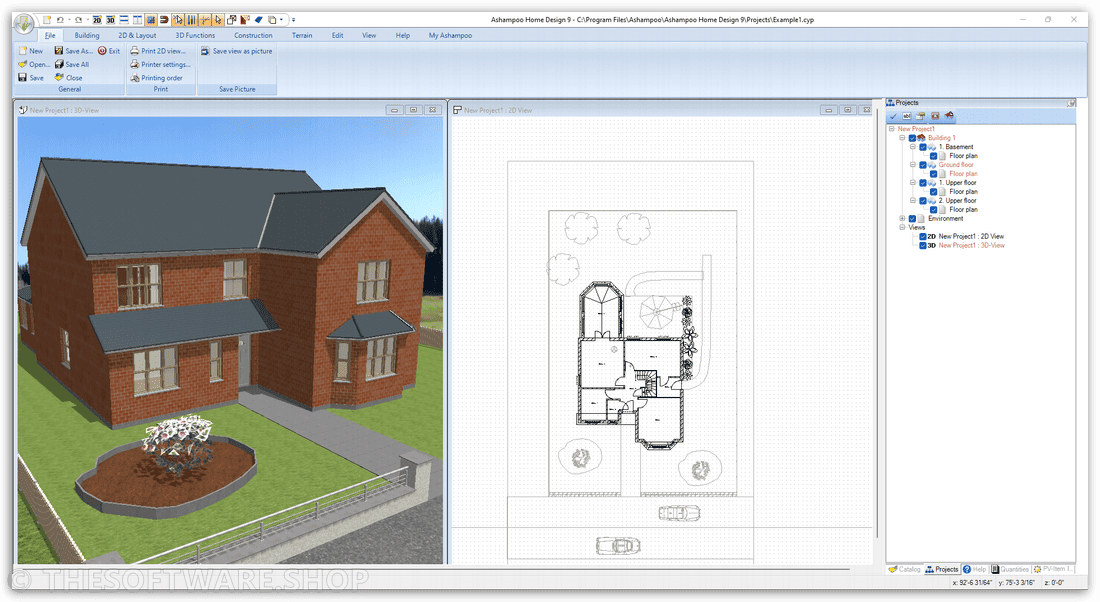1100x602 pixels.
Task: Select Floor plan under 2. Upper floor
Action: pos(963,210)
